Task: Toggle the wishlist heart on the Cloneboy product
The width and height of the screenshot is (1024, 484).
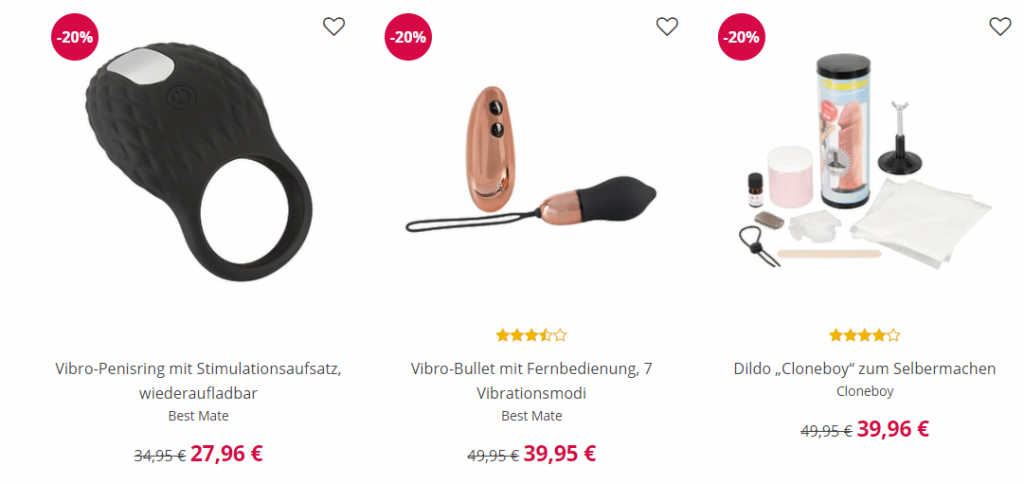Action: tap(1000, 26)
